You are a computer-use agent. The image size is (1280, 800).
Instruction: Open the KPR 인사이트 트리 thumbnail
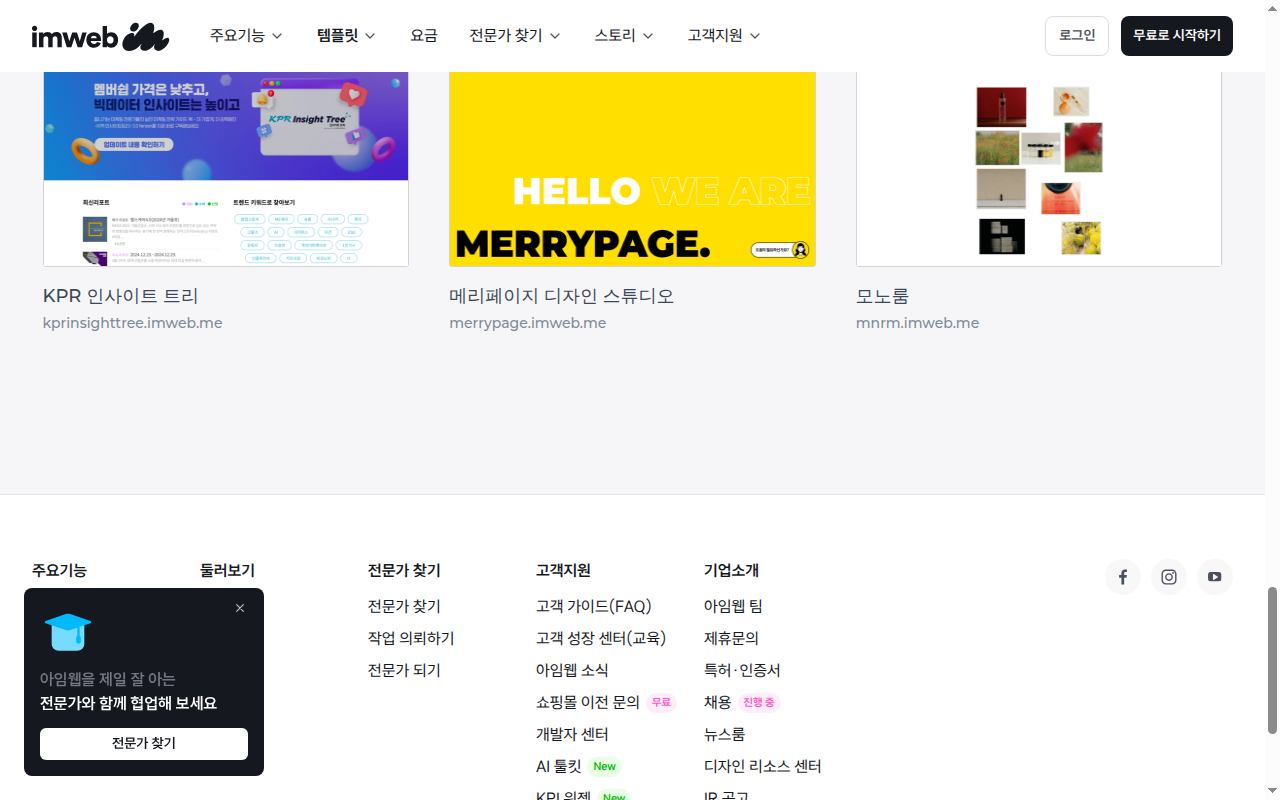click(226, 169)
